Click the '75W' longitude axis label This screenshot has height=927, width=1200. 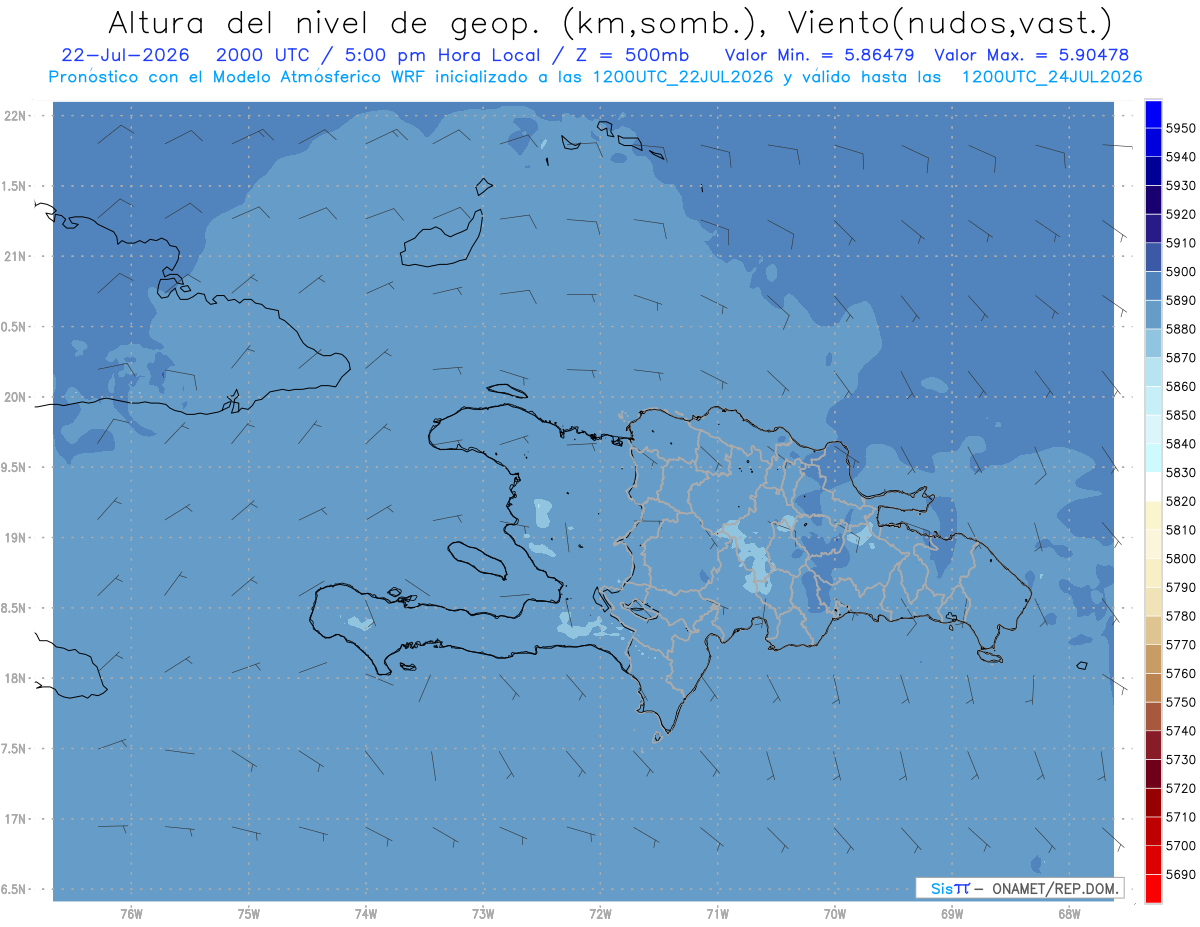tap(249, 914)
